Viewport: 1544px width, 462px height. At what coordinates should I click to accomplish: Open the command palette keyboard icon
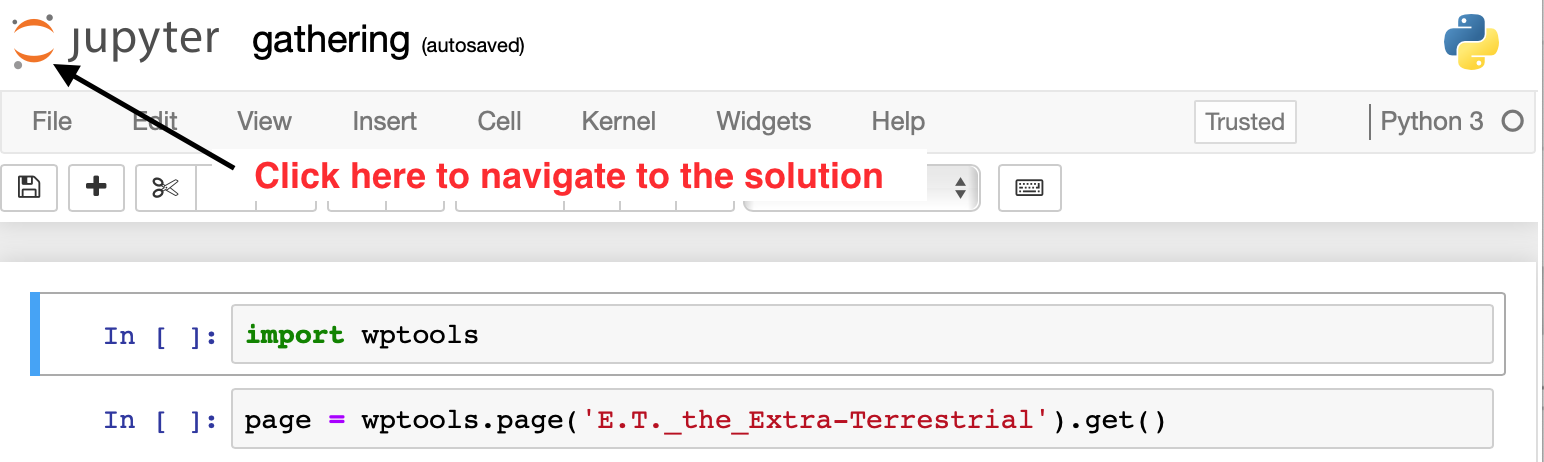click(1029, 187)
